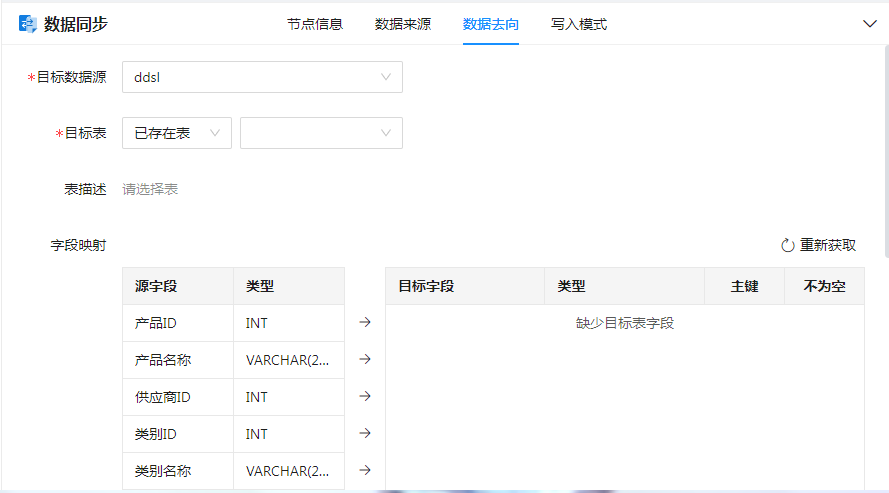Click mapping arrow for 产品名称 row
Screen dimensions: 889x493
pyautogui.click(x=365, y=359)
